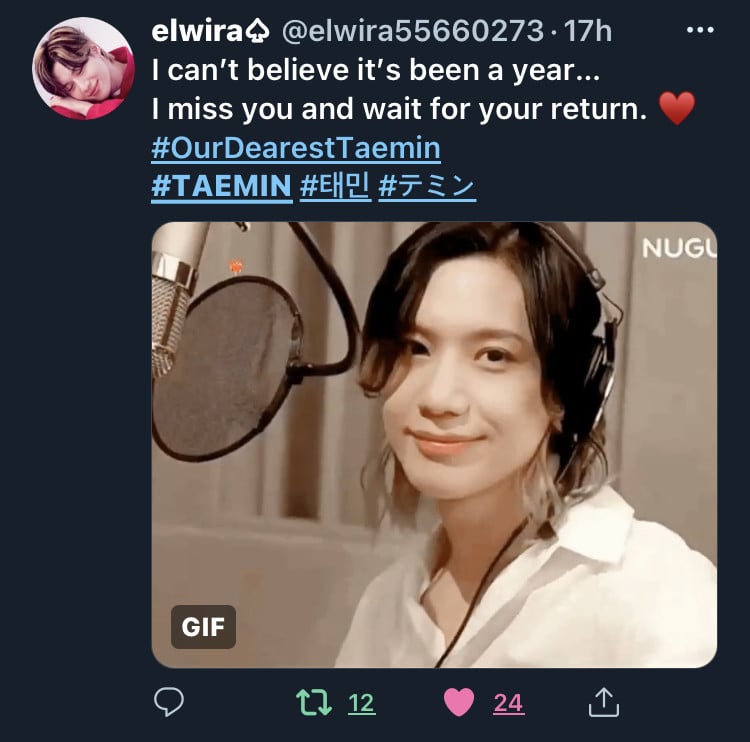Open the bold #TAEMIN hashtag
The image size is (750, 742).
[221, 186]
